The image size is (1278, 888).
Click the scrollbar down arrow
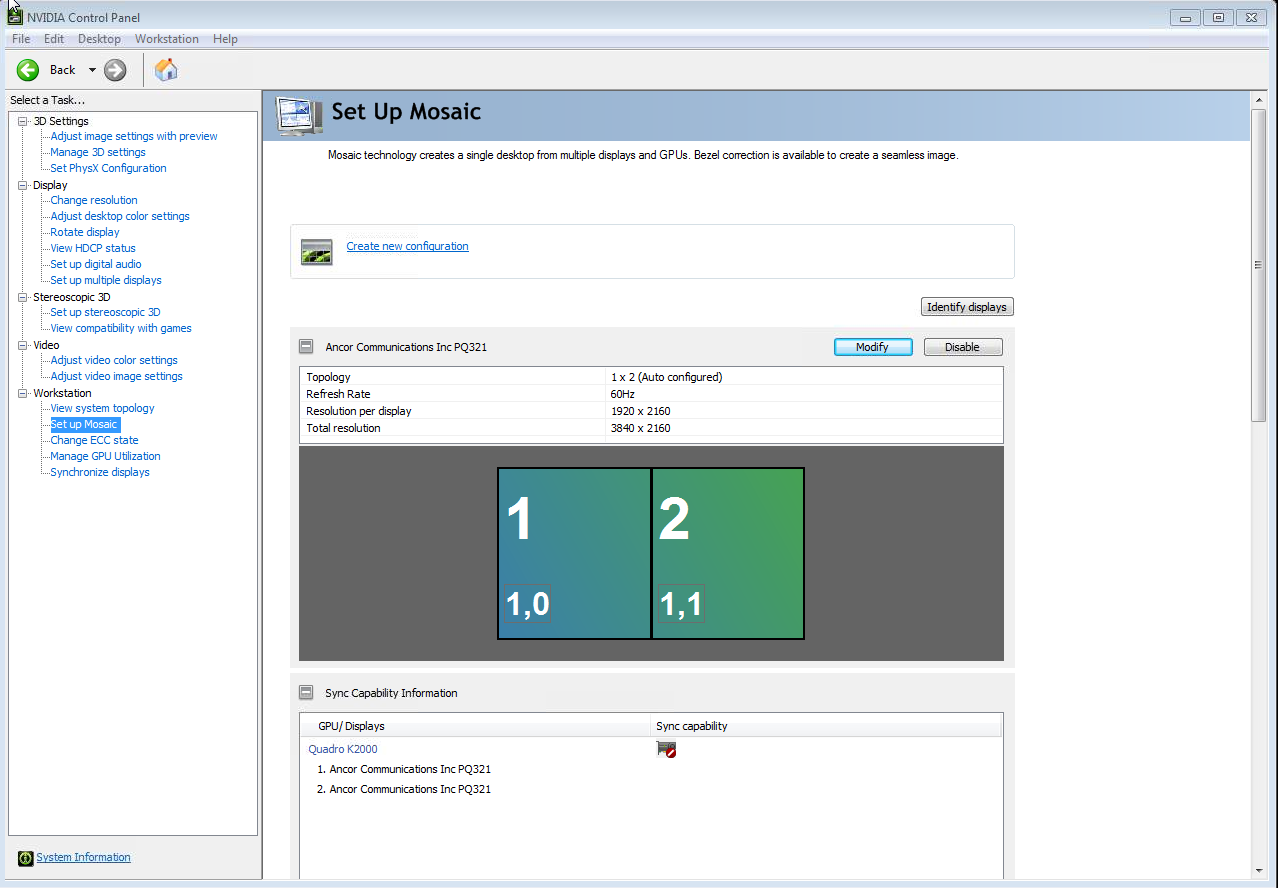(x=1258, y=871)
